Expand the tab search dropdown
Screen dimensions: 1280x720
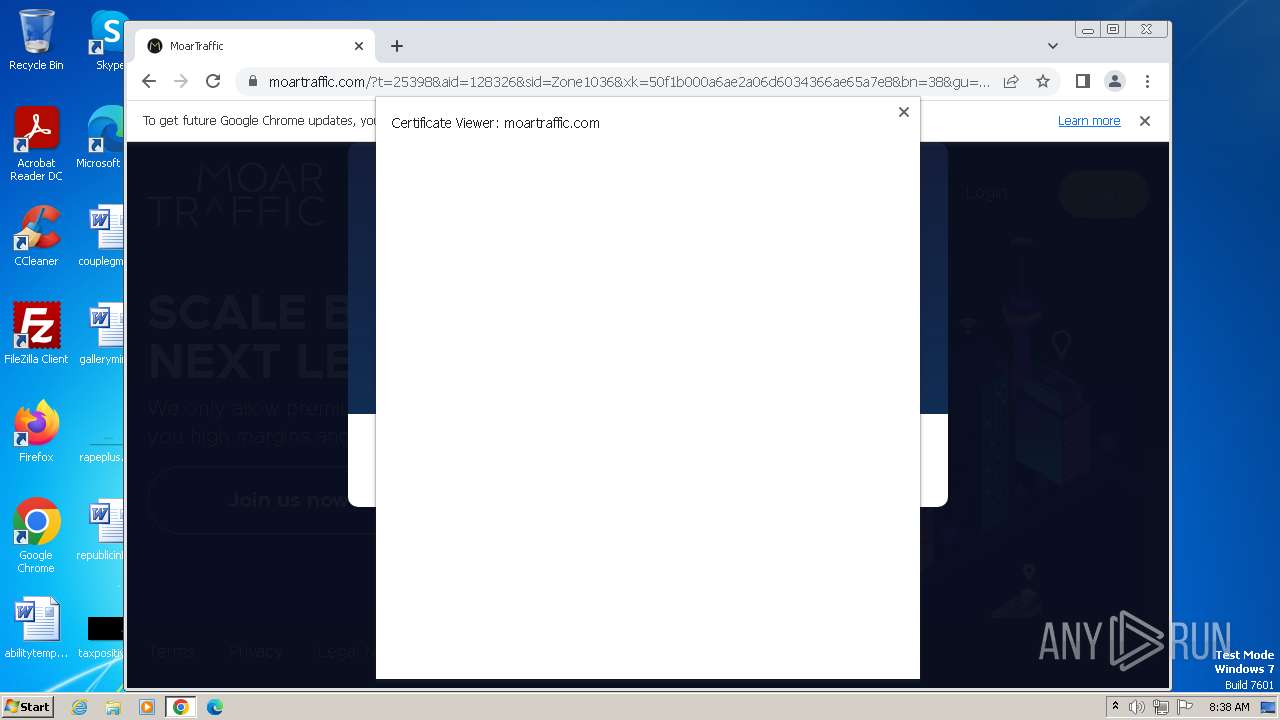coord(1053,46)
